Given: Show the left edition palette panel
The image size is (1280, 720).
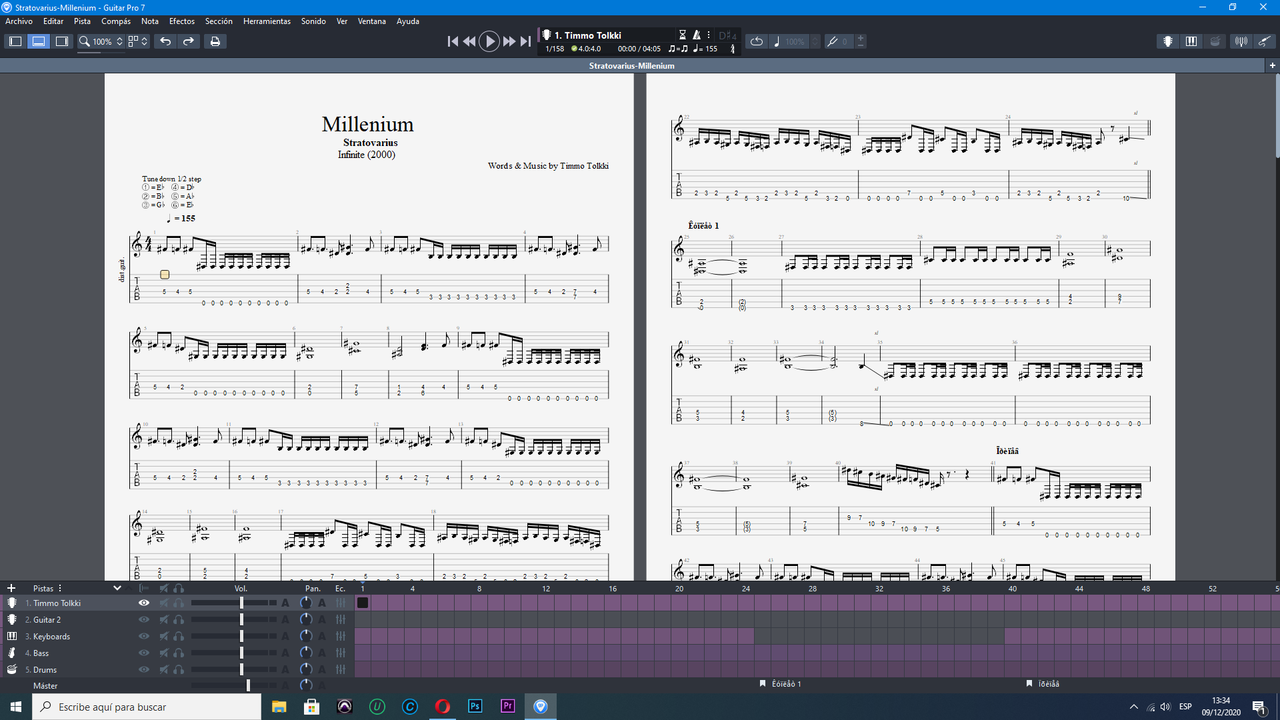Looking at the screenshot, I should click(15, 41).
